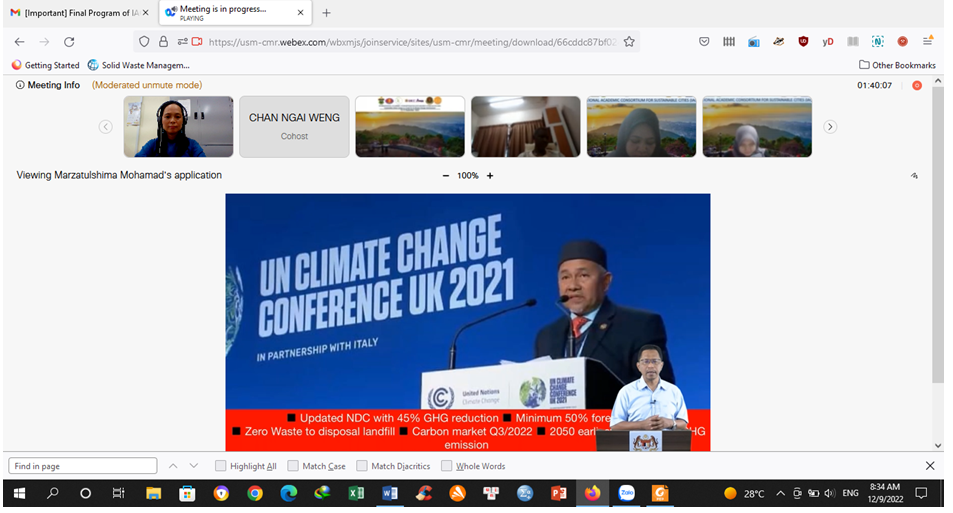Open the uBlock Origin shield extension
953x513 pixels.
coord(803,42)
